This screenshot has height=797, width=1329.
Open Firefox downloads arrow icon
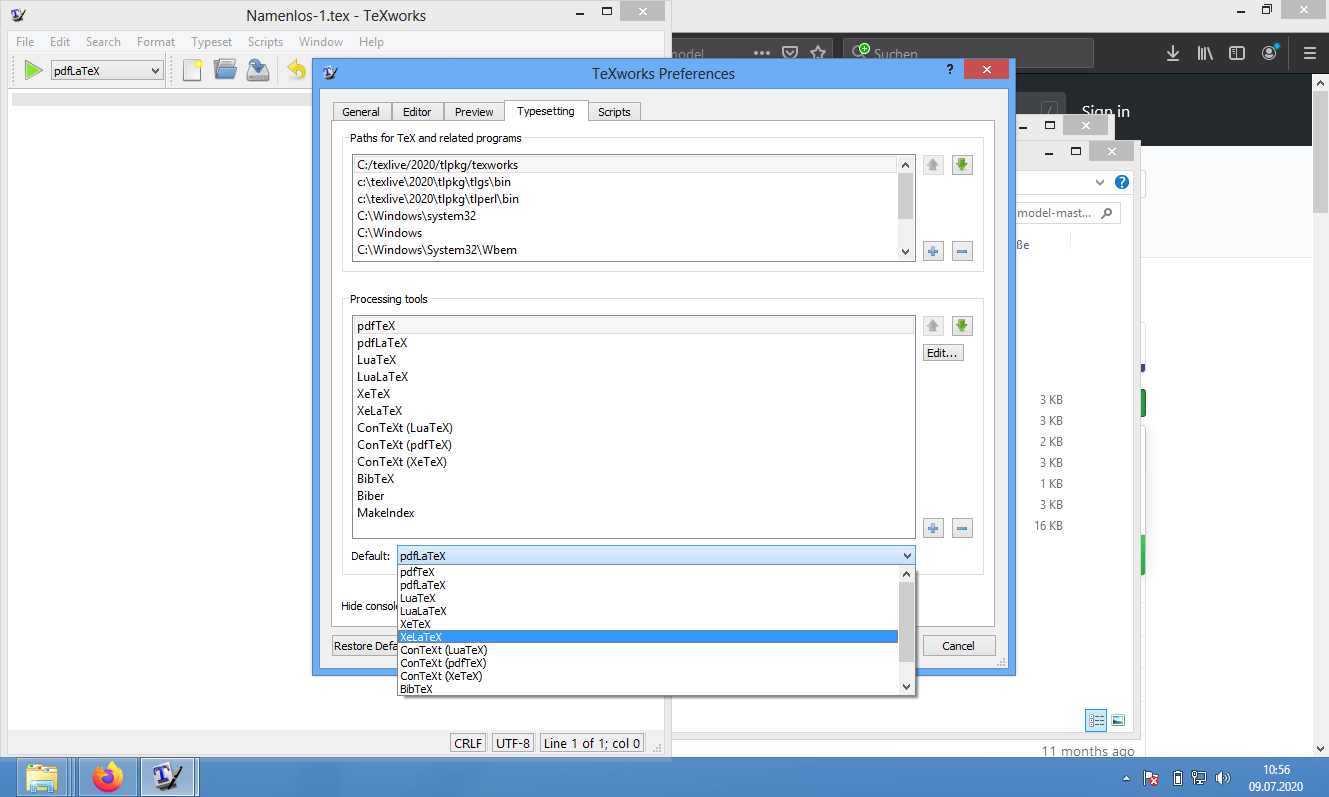[x=1173, y=53]
